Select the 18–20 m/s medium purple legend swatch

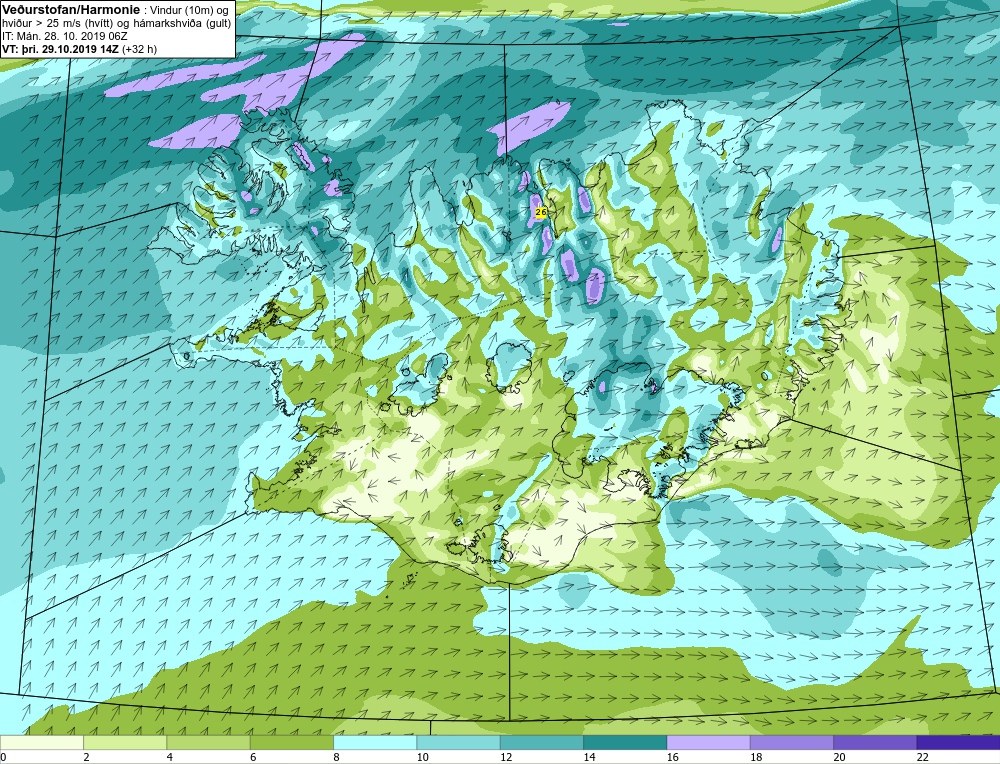click(x=792, y=742)
